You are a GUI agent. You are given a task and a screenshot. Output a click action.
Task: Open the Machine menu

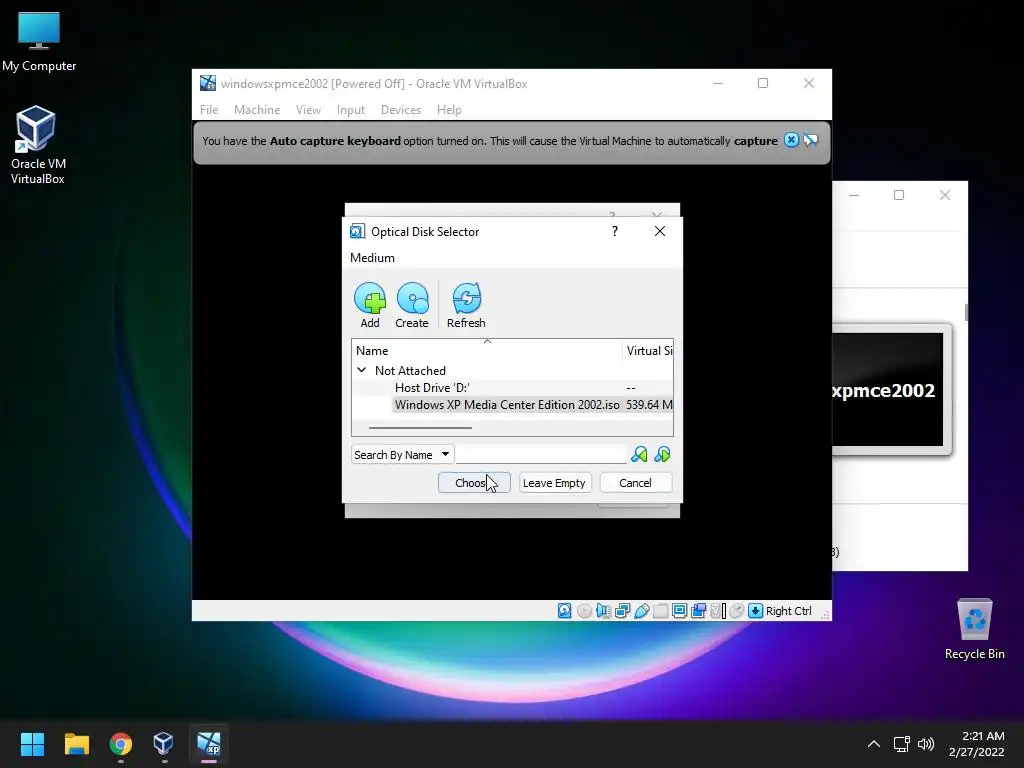pyautogui.click(x=257, y=110)
